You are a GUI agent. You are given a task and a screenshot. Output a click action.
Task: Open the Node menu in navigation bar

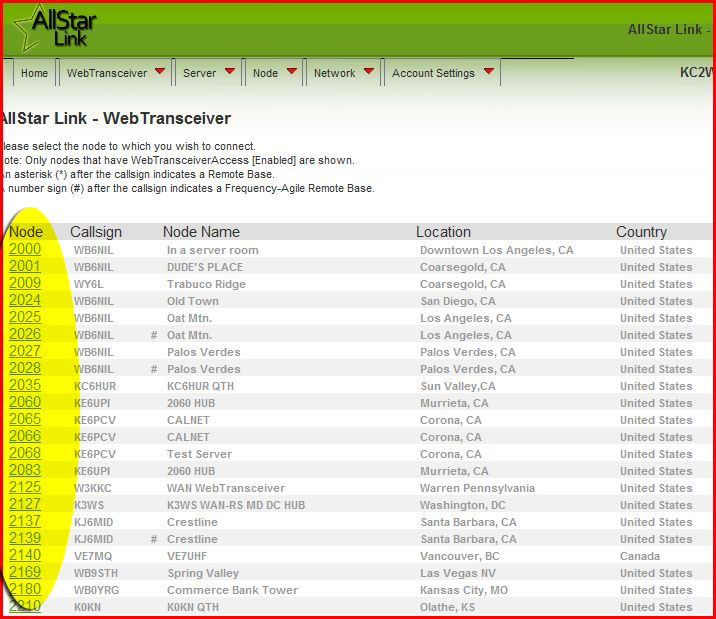265,73
